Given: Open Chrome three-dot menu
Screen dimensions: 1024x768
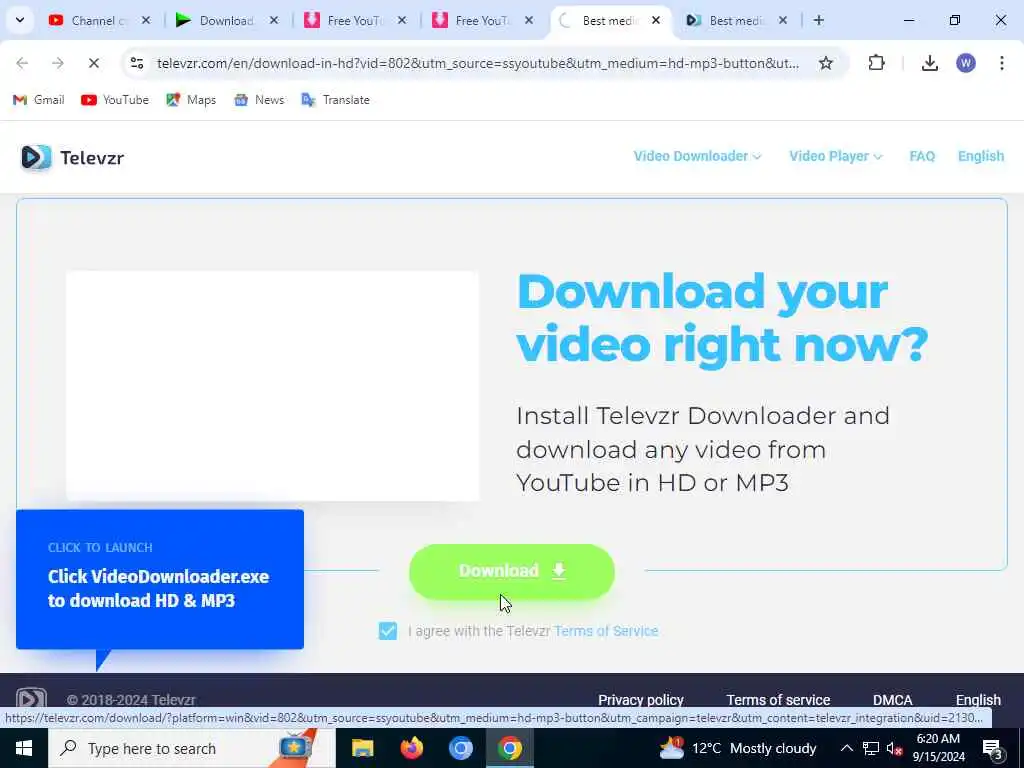Looking at the screenshot, I should tap(1002, 63).
